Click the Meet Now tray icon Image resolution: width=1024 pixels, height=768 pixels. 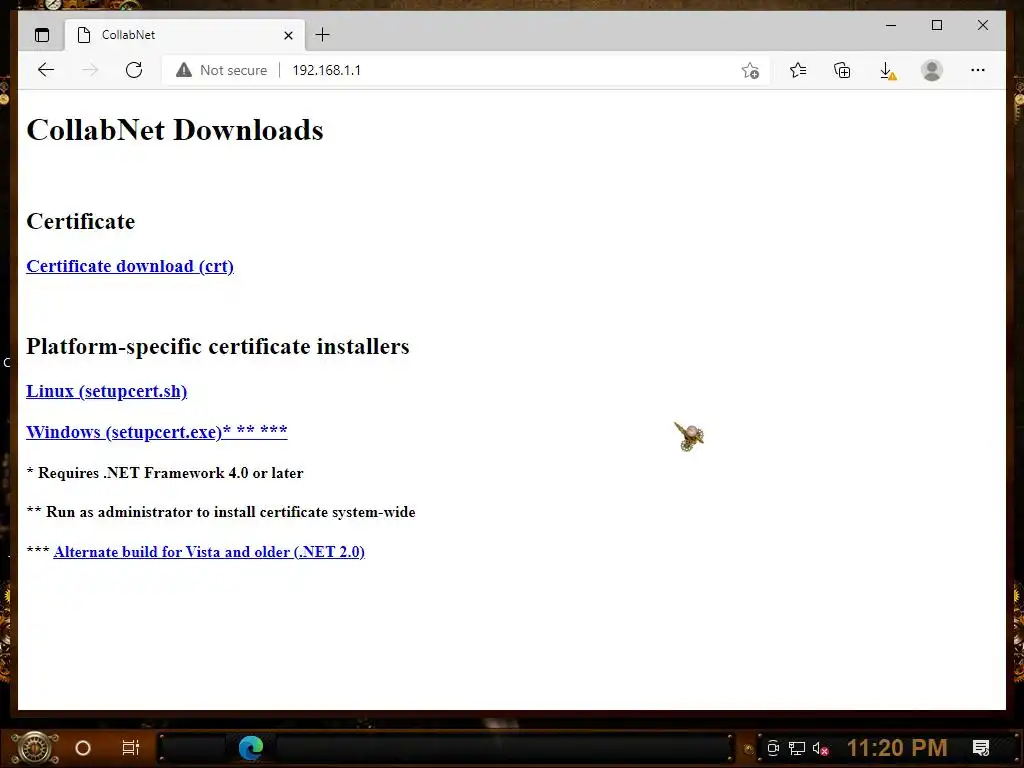[773, 748]
